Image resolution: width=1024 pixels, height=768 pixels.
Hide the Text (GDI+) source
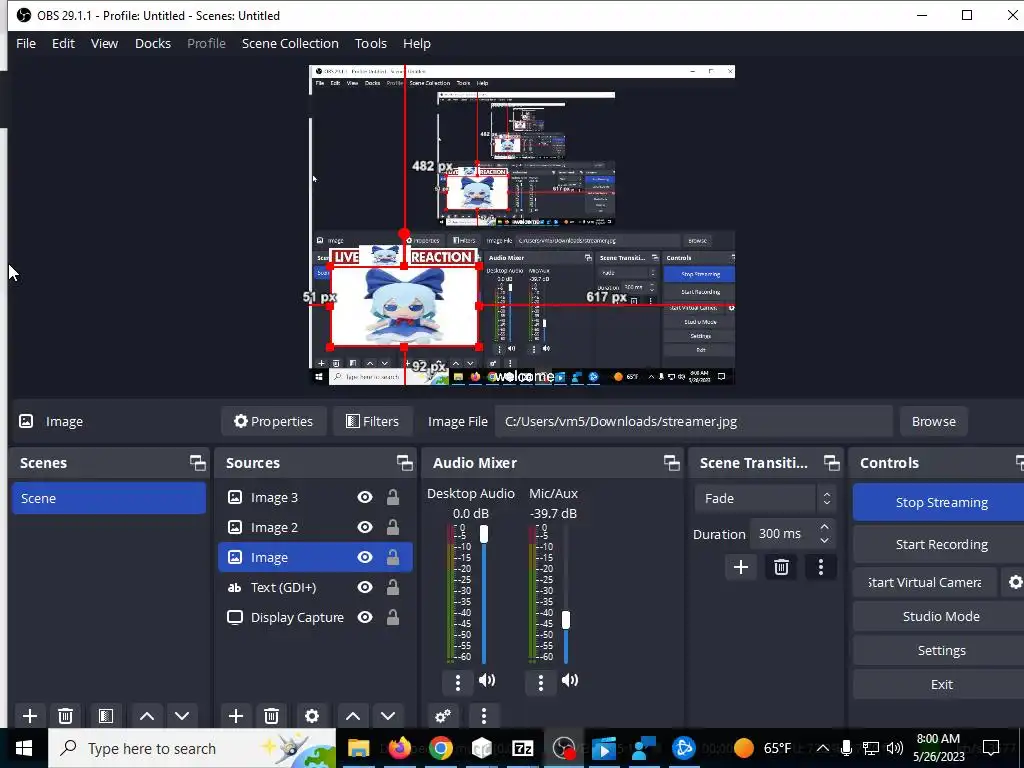(365, 587)
